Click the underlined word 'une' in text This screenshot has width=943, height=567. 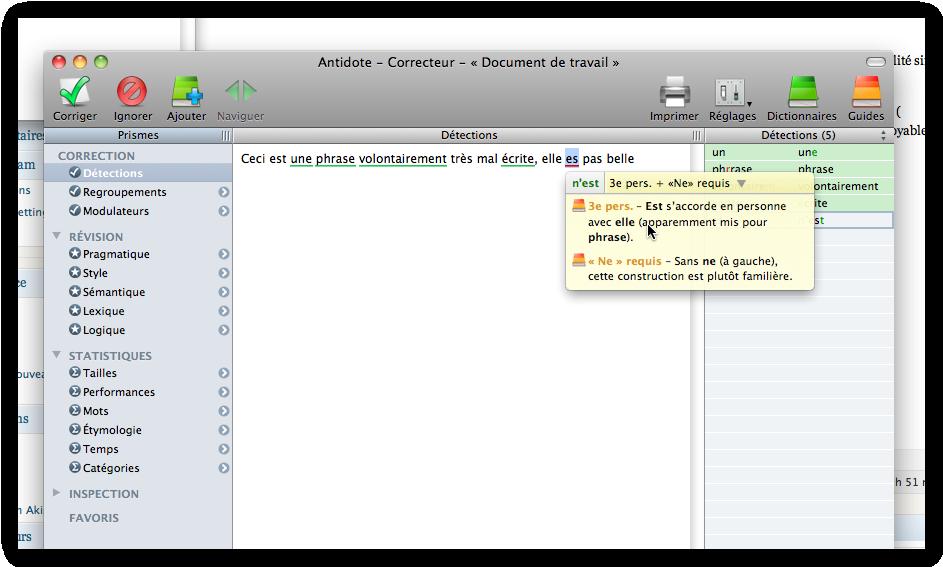click(301, 159)
